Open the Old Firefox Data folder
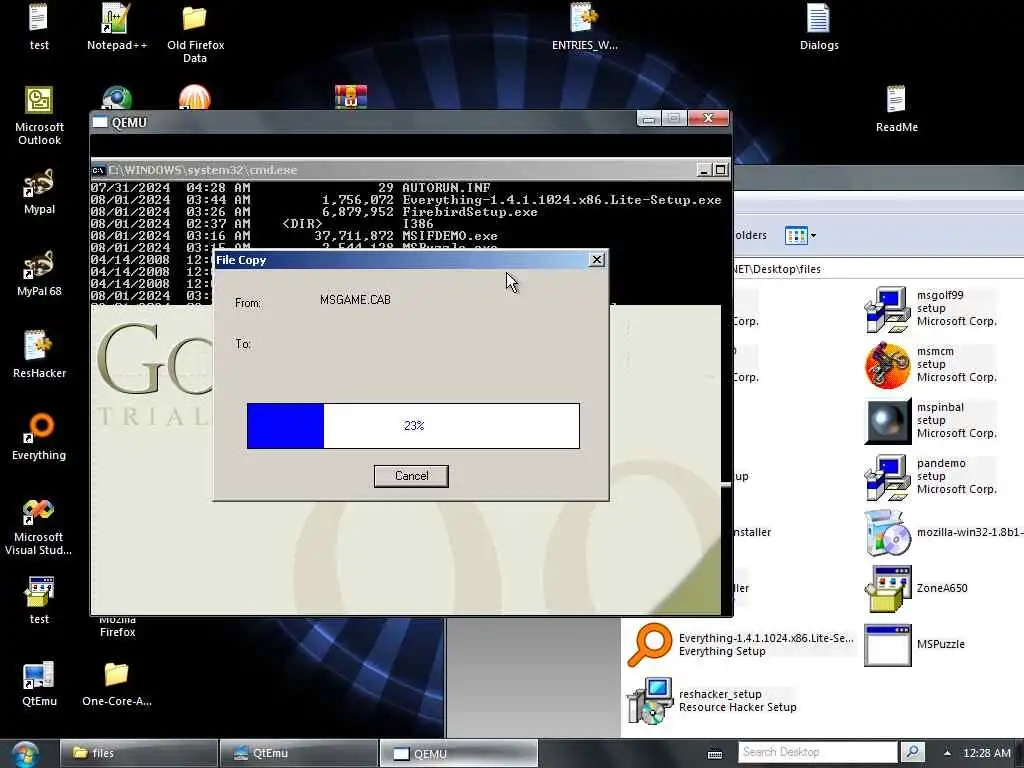Screen dimensions: 1024x768 point(195,33)
